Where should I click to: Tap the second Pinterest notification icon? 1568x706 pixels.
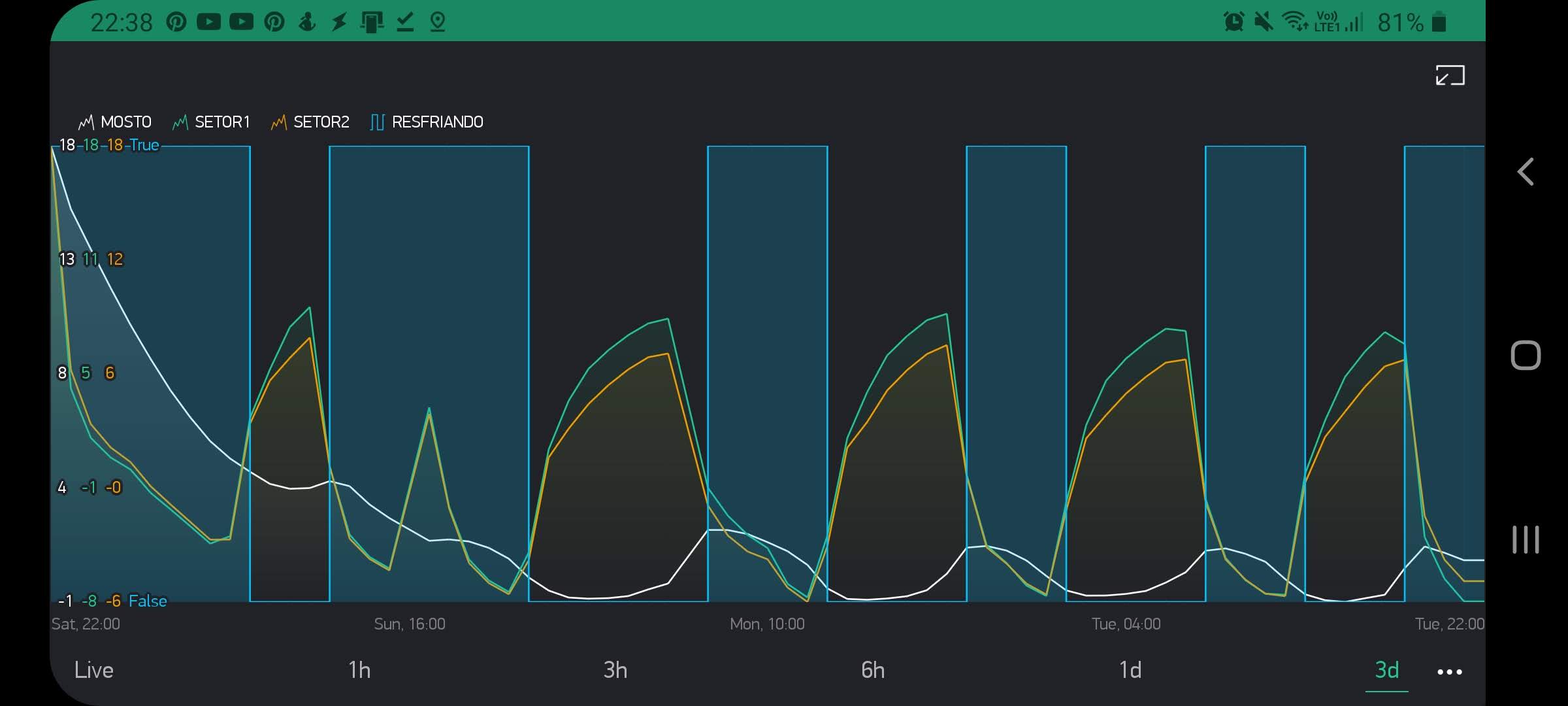click(x=274, y=22)
